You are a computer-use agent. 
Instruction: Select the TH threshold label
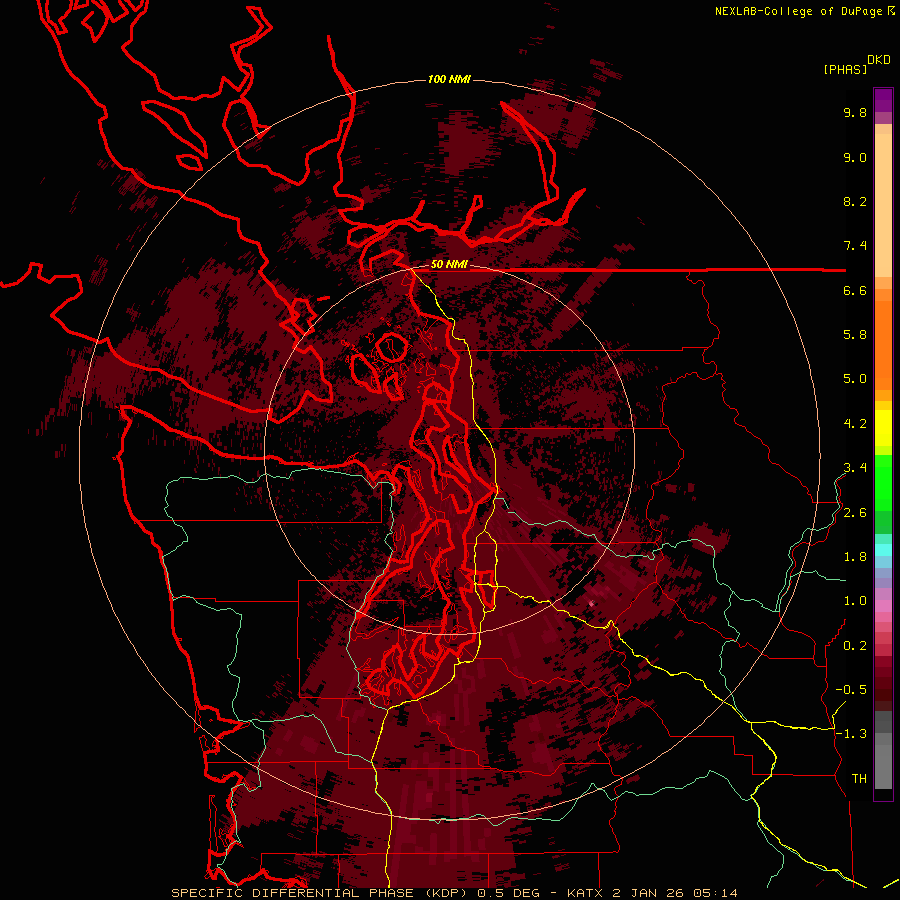pos(859,779)
